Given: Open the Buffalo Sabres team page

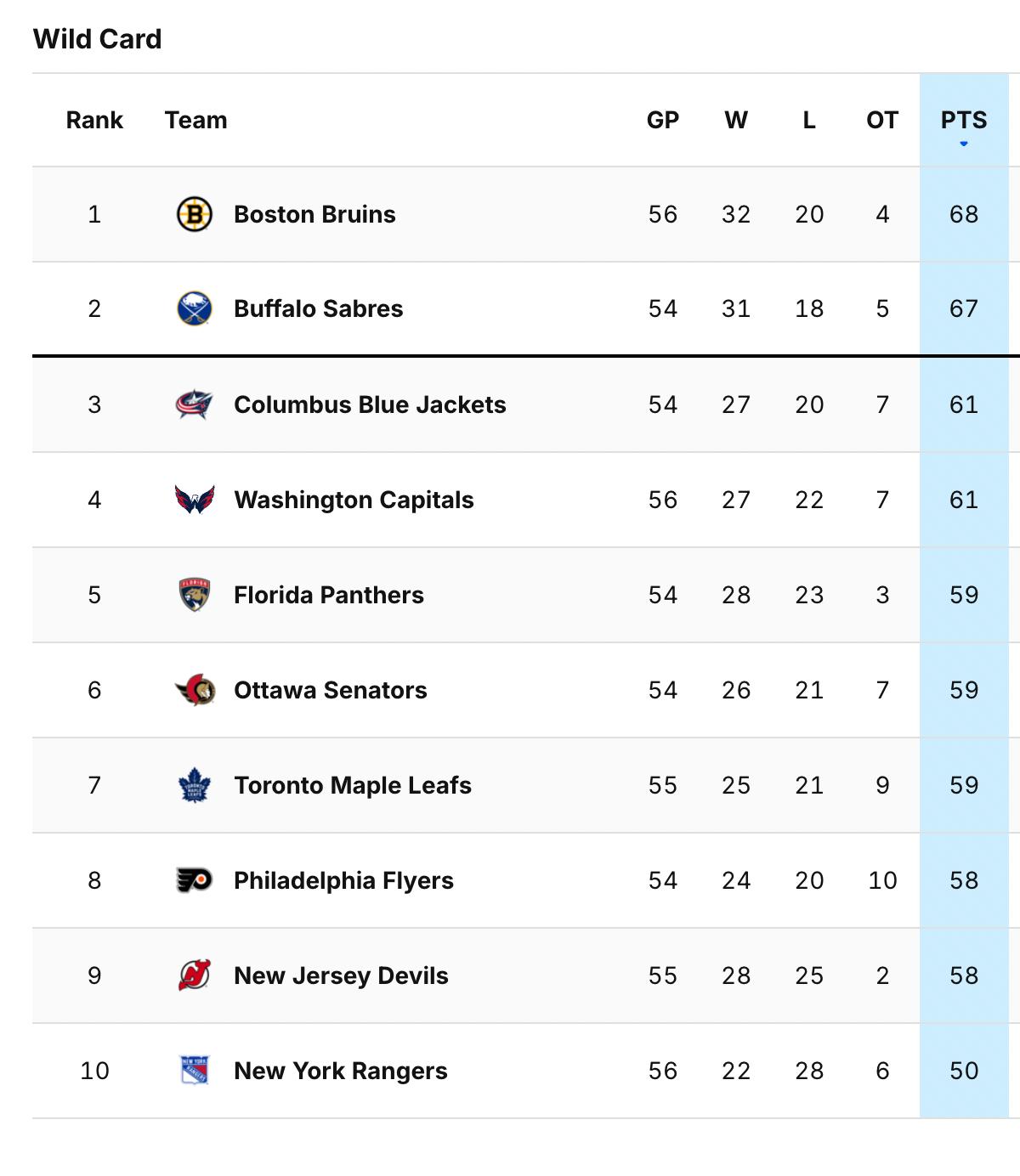Looking at the screenshot, I should [x=317, y=308].
